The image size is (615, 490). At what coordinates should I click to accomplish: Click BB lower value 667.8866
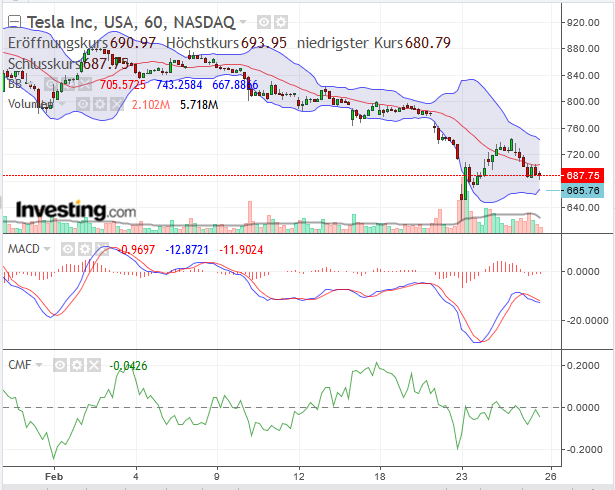(x=235, y=85)
